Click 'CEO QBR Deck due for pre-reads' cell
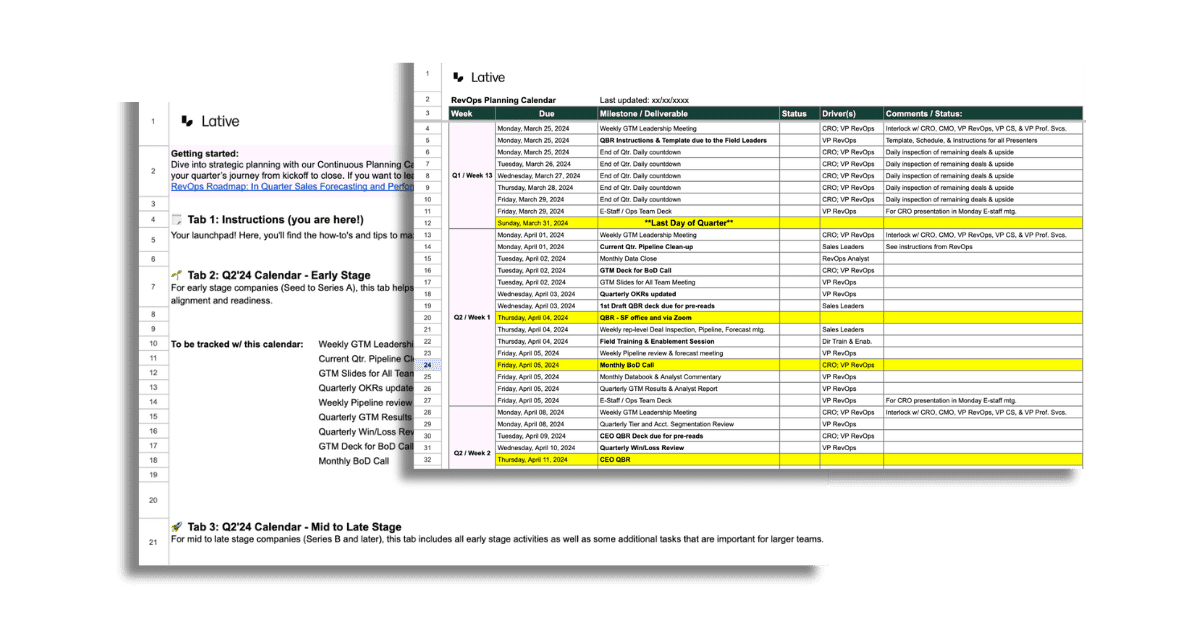Viewport: 1200px width, 627px height. [x=687, y=436]
